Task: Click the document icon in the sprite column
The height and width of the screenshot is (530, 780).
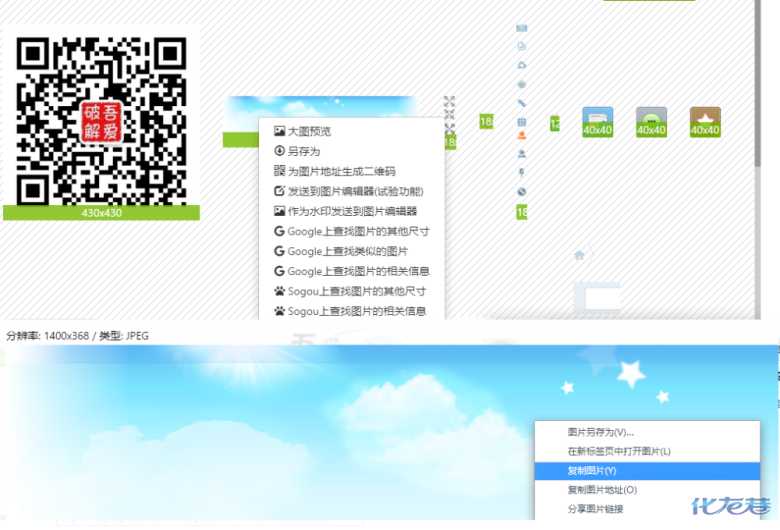Action: (x=521, y=46)
